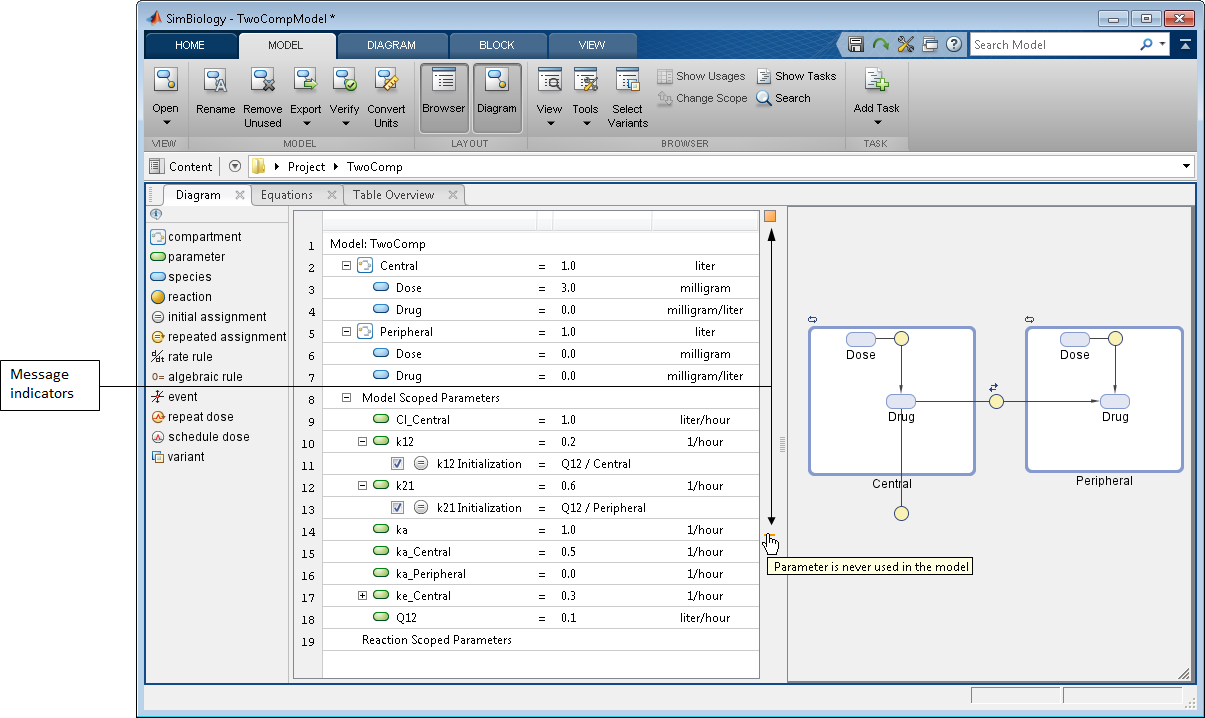Screen dimensions: 1205x718
Task: Switch to the BLOCK ribbon tab
Action: coord(497,45)
